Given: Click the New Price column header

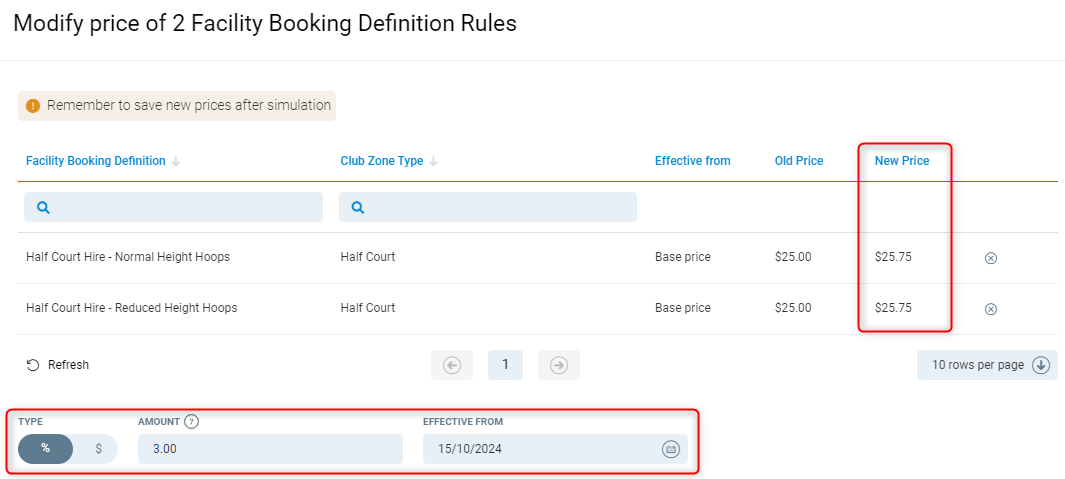Looking at the screenshot, I should pyautogui.click(x=901, y=161).
